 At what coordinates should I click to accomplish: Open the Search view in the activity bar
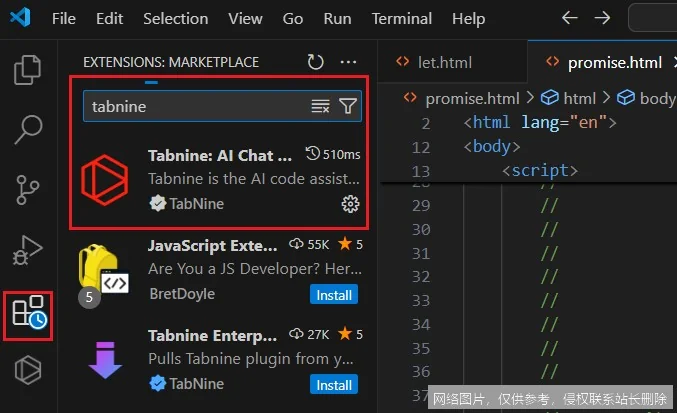28,129
